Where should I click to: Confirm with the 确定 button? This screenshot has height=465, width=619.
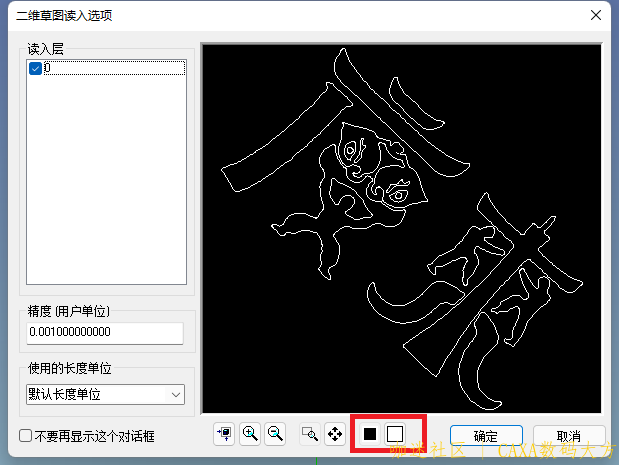point(486,436)
